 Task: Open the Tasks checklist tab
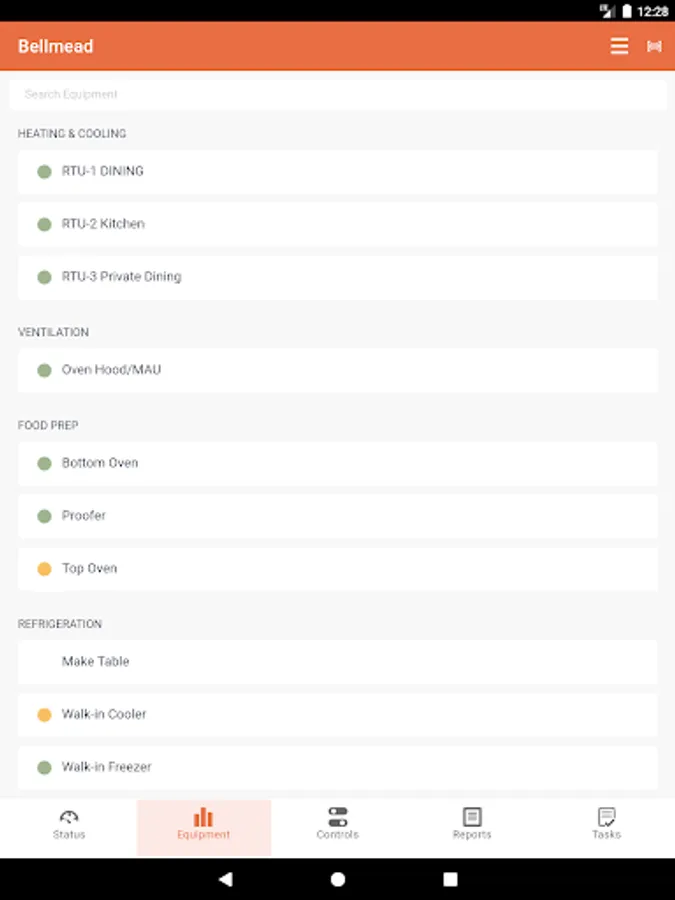coord(606,824)
